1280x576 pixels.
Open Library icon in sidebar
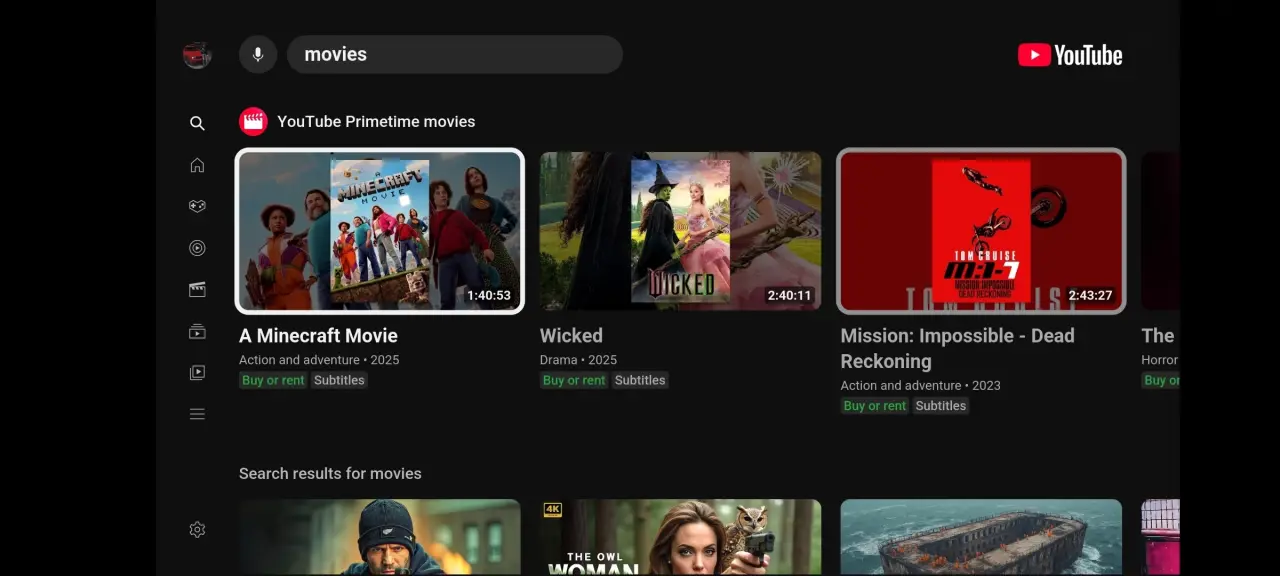[197, 373]
